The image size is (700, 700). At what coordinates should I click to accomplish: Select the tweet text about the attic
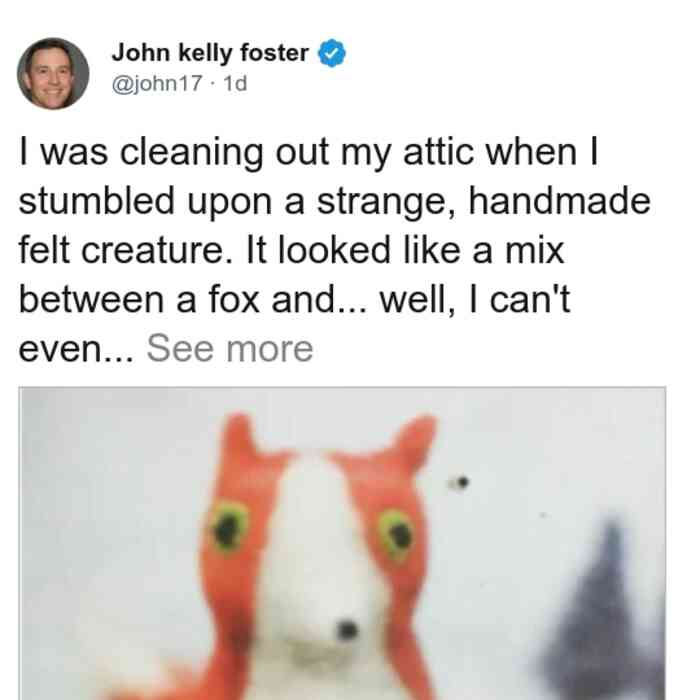coord(334,250)
